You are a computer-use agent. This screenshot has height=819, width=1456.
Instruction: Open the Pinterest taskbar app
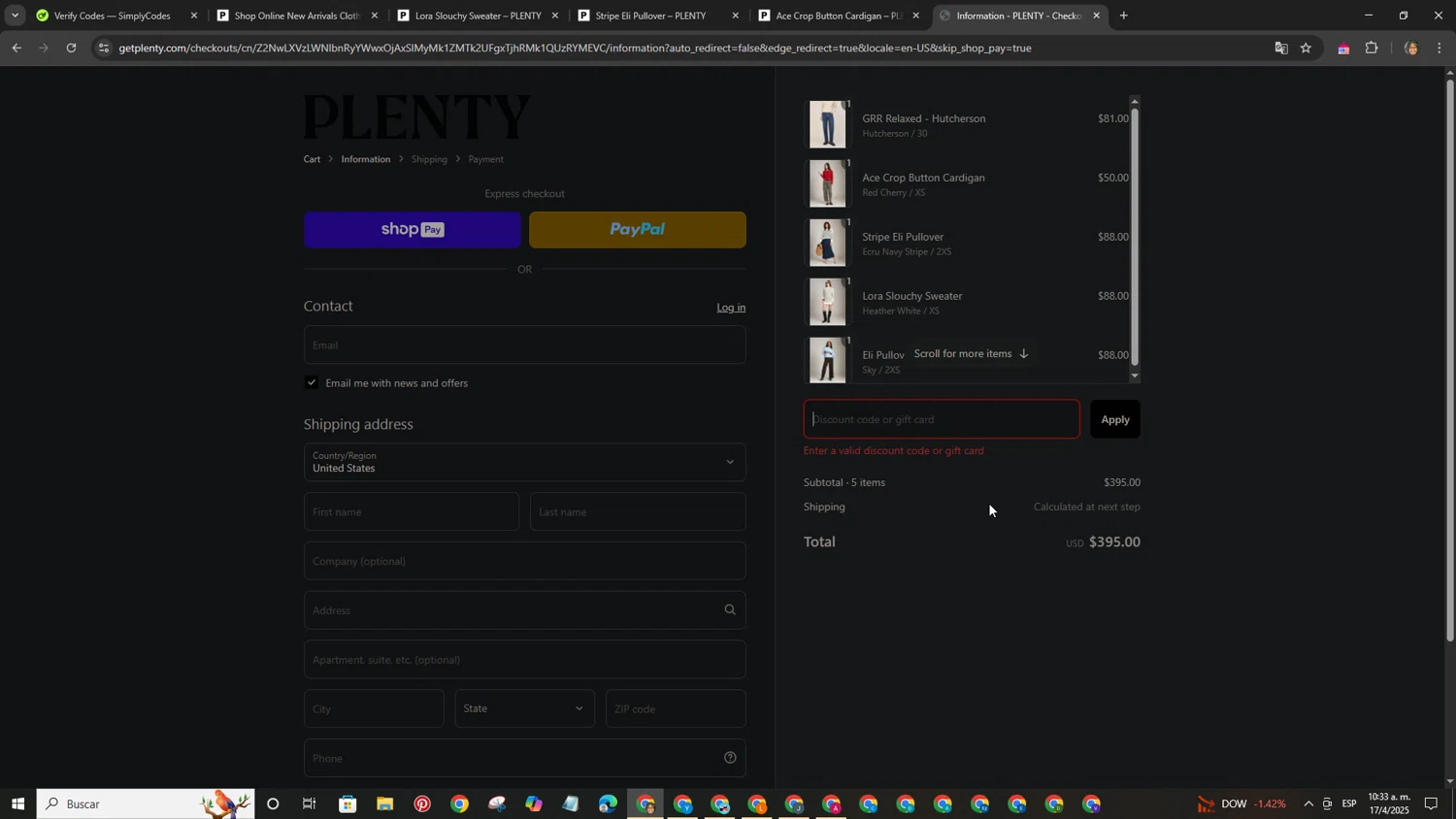click(422, 803)
